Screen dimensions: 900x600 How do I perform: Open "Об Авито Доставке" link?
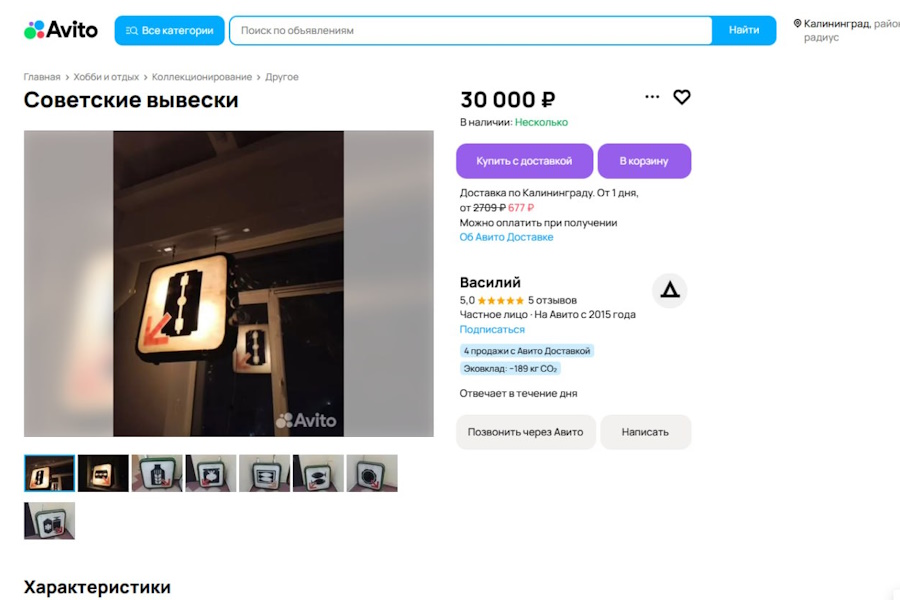point(506,238)
